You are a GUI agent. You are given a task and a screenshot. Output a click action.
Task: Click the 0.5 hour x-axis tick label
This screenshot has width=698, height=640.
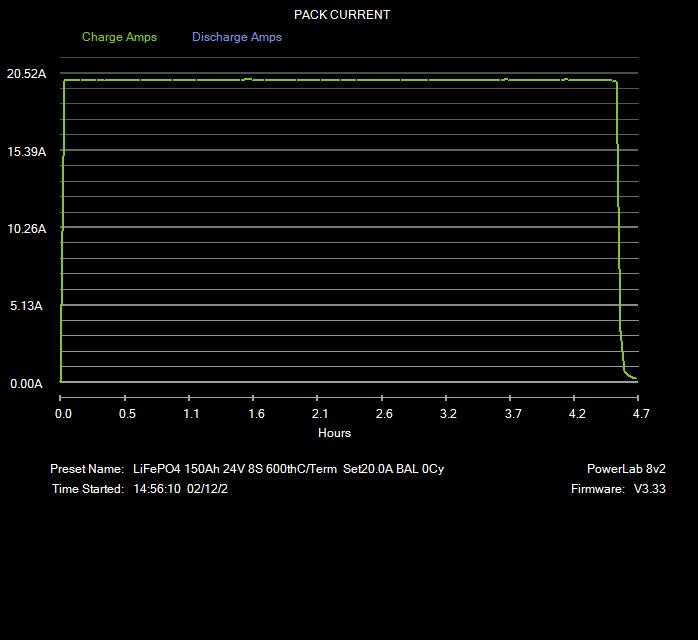pos(127,414)
